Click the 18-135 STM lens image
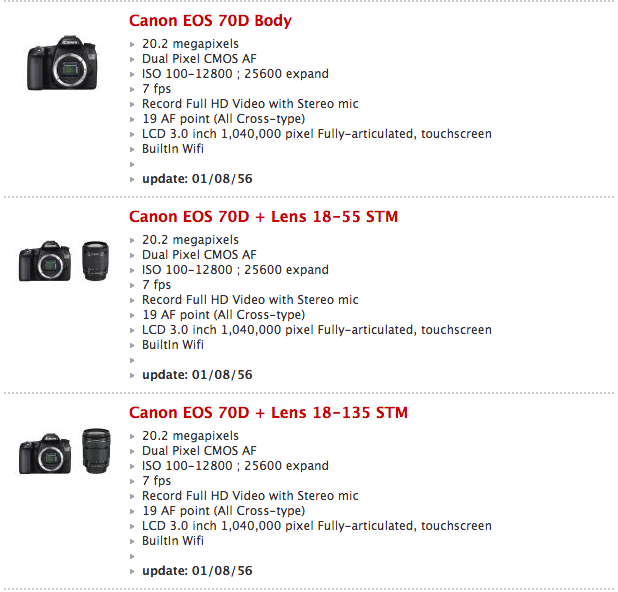 pyautogui.click(x=96, y=451)
